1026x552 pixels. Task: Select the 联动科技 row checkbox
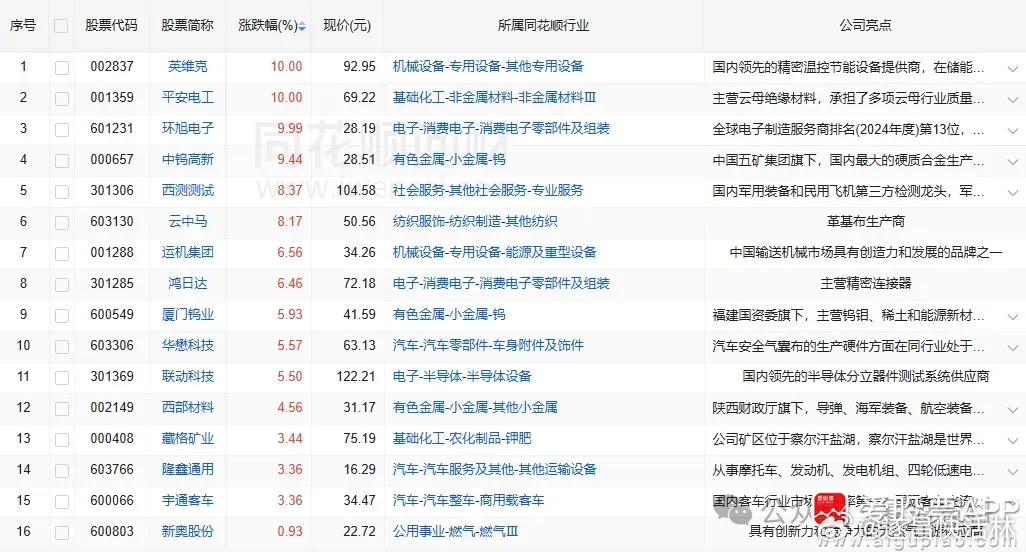(x=62, y=377)
